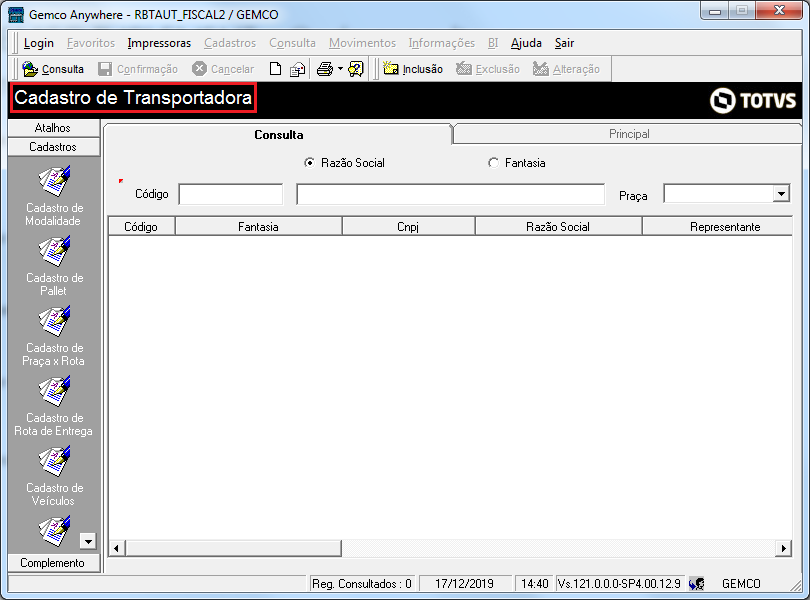Click the Cadastros sidebar button
Viewport: 810px width, 600px height.
pyautogui.click(x=54, y=147)
